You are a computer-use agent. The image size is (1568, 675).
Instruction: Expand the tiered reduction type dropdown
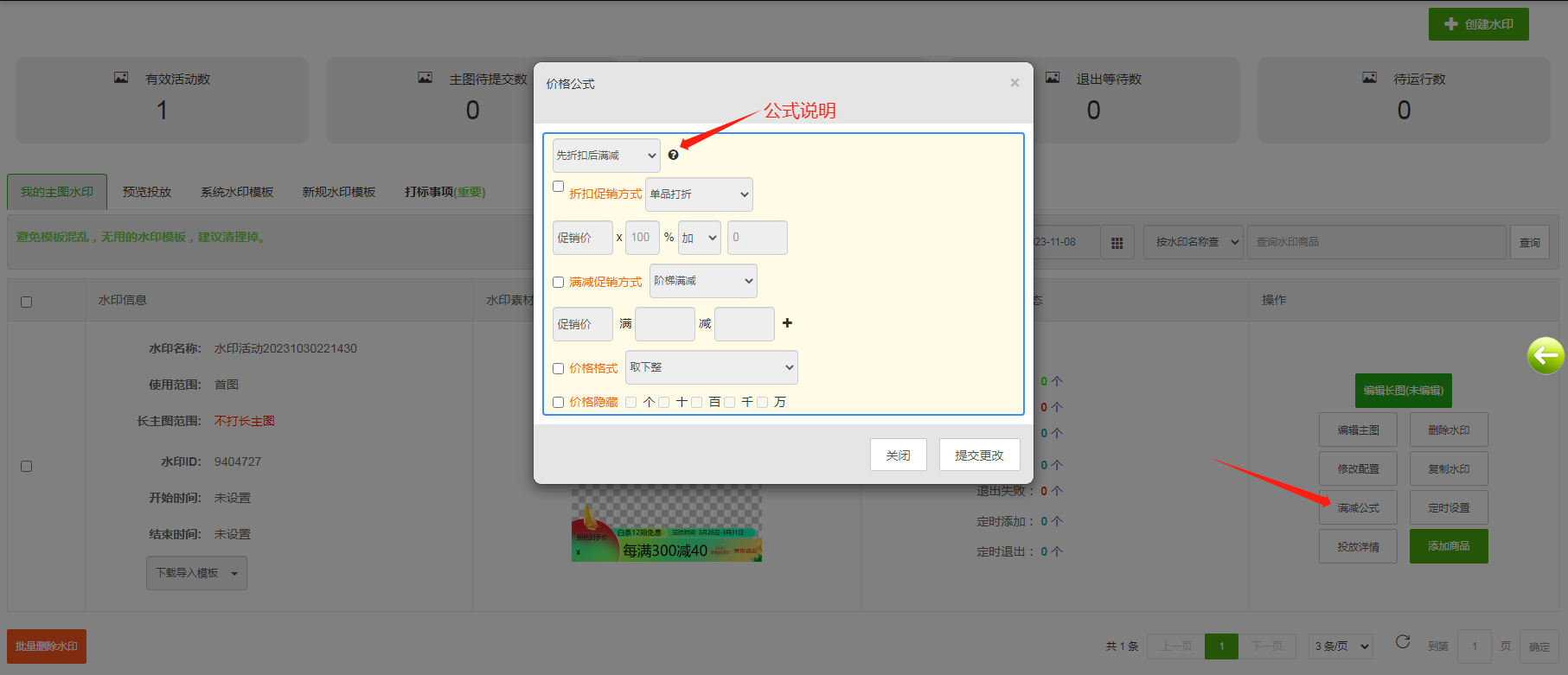point(703,281)
